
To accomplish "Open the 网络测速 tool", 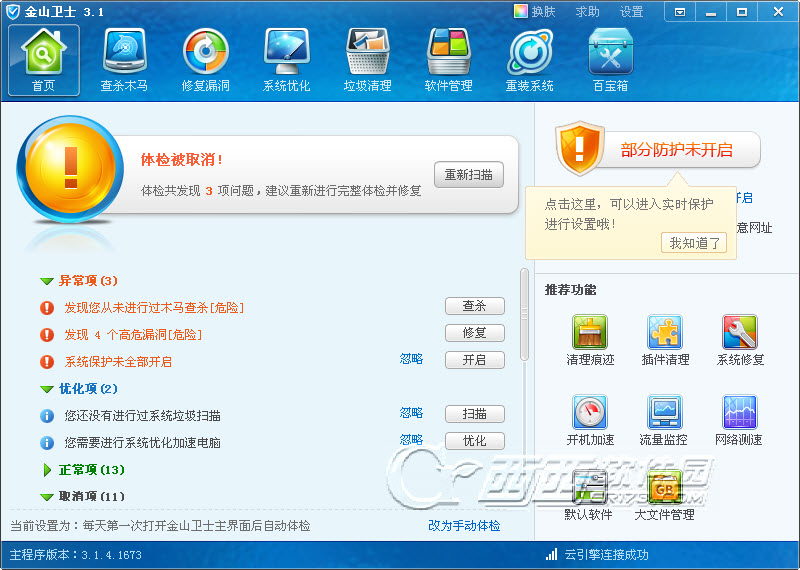I will [739, 420].
